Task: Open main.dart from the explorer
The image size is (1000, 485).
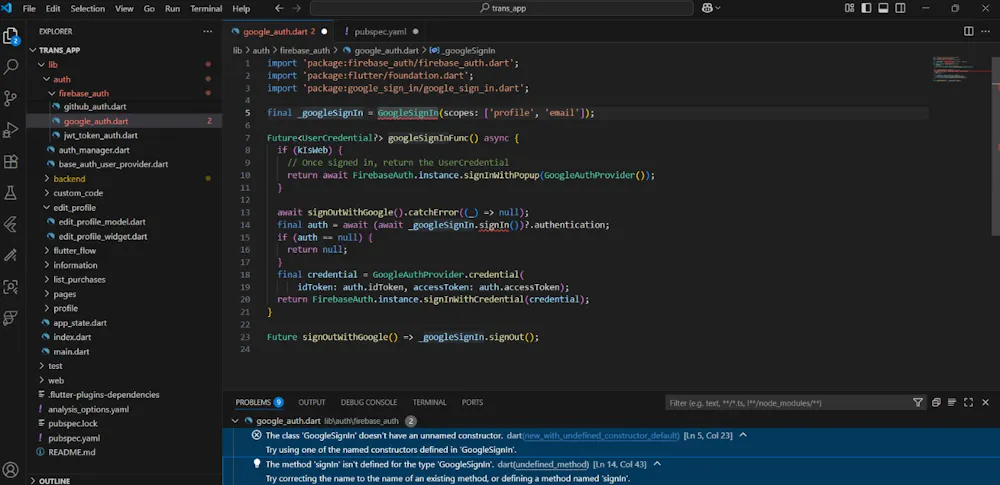Action: tap(71, 352)
